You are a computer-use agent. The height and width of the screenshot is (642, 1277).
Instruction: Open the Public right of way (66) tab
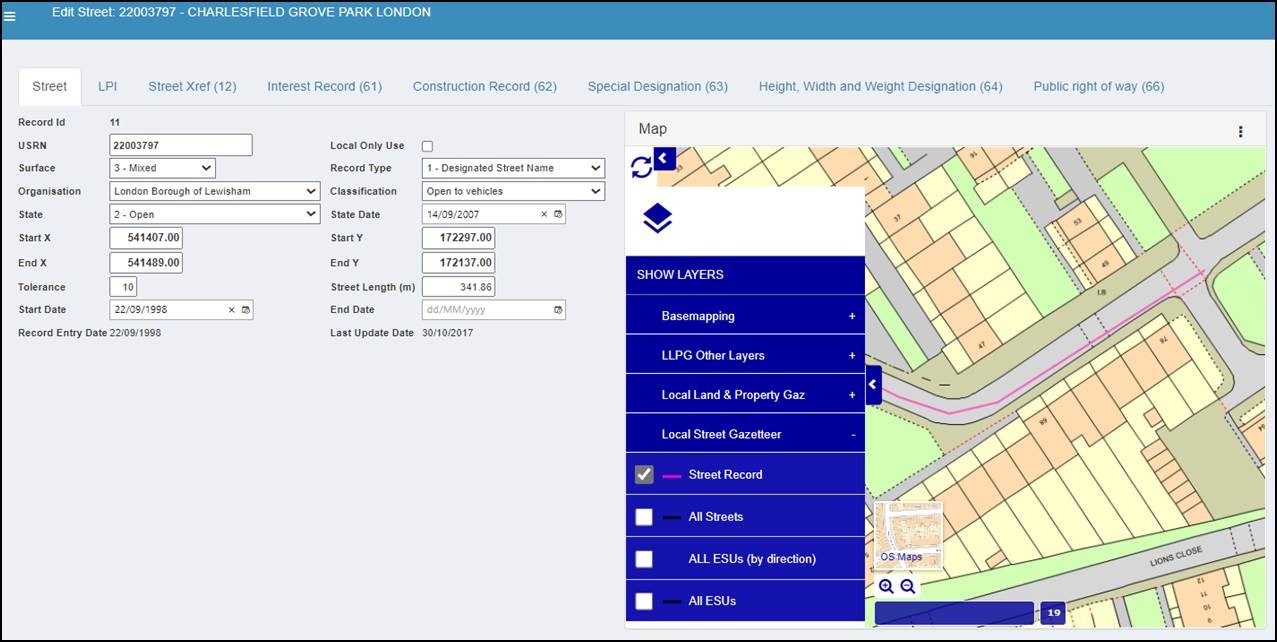coord(1099,86)
